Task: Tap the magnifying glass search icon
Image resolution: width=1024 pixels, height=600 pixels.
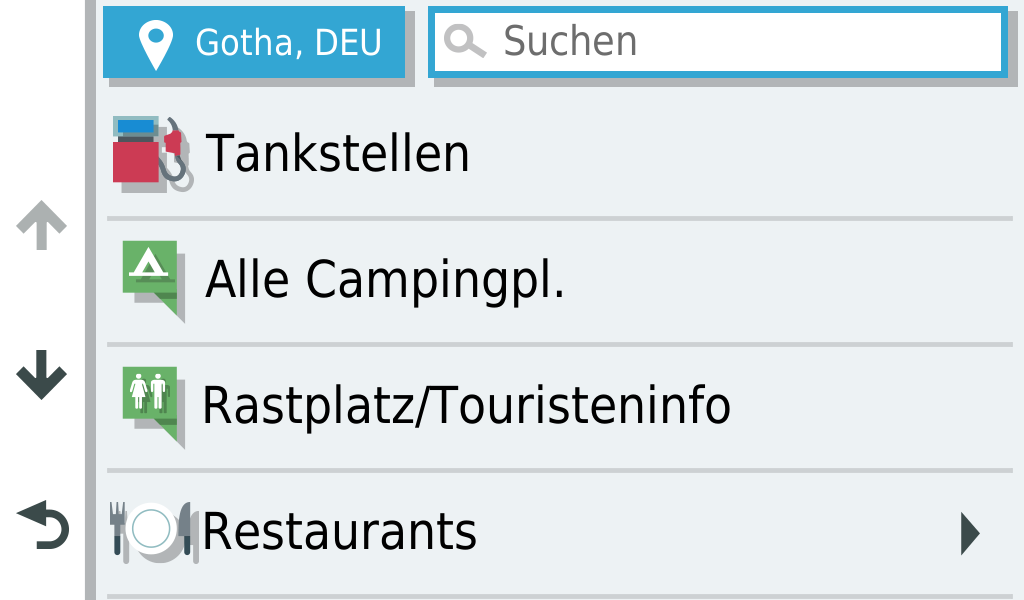Action: click(x=465, y=42)
